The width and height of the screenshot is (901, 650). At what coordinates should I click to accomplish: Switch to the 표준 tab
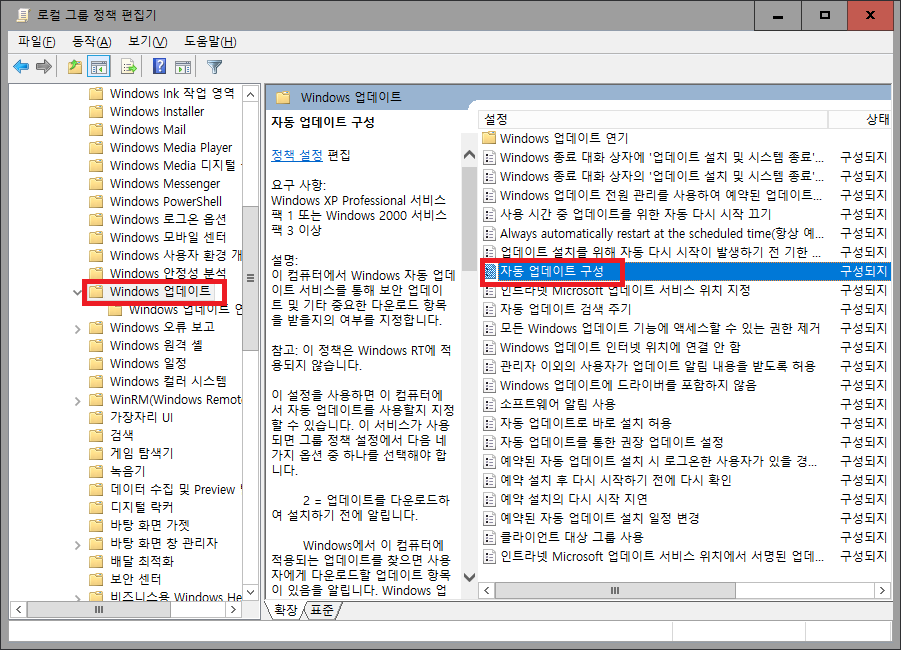point(322,610)
